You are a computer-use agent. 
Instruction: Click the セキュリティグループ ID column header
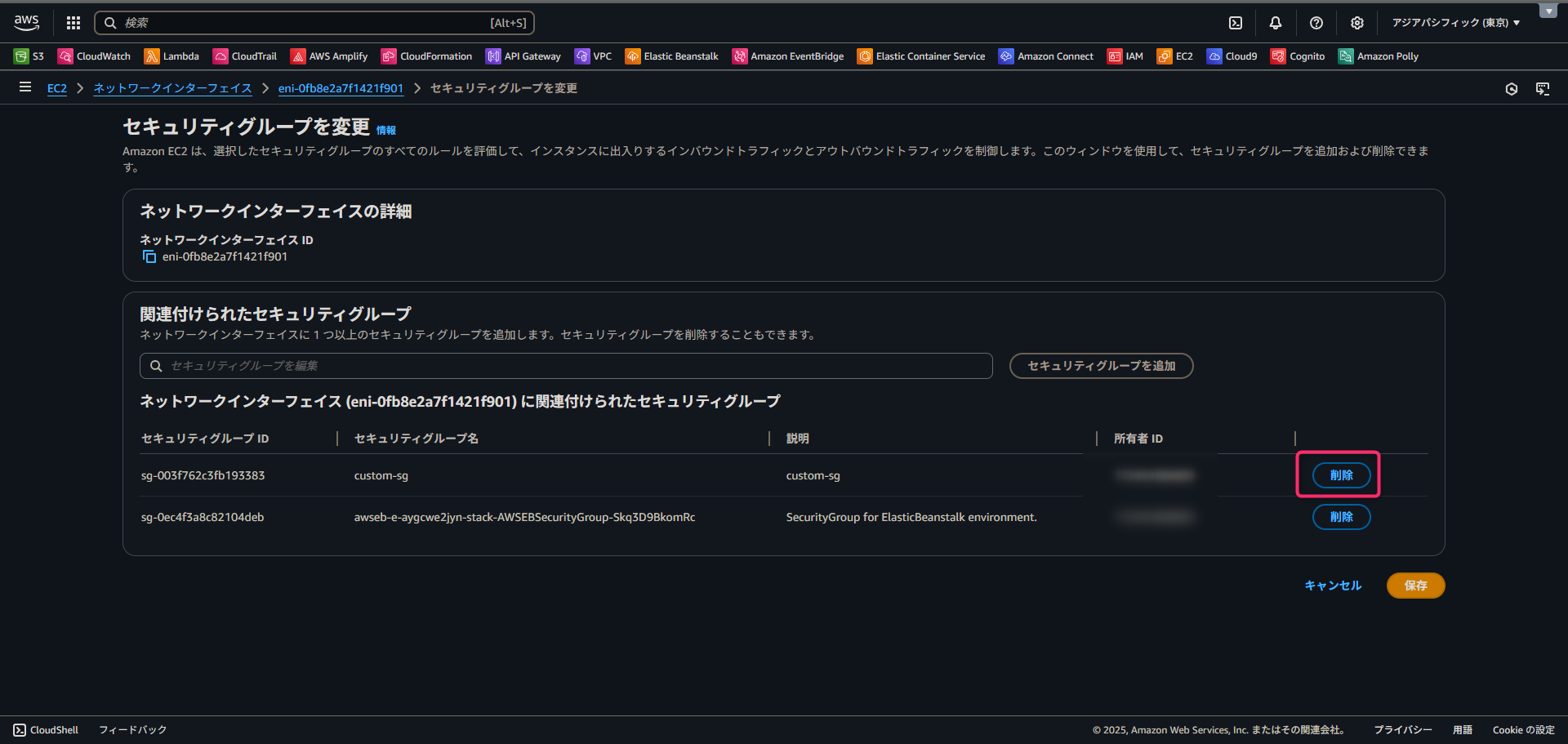205,439
